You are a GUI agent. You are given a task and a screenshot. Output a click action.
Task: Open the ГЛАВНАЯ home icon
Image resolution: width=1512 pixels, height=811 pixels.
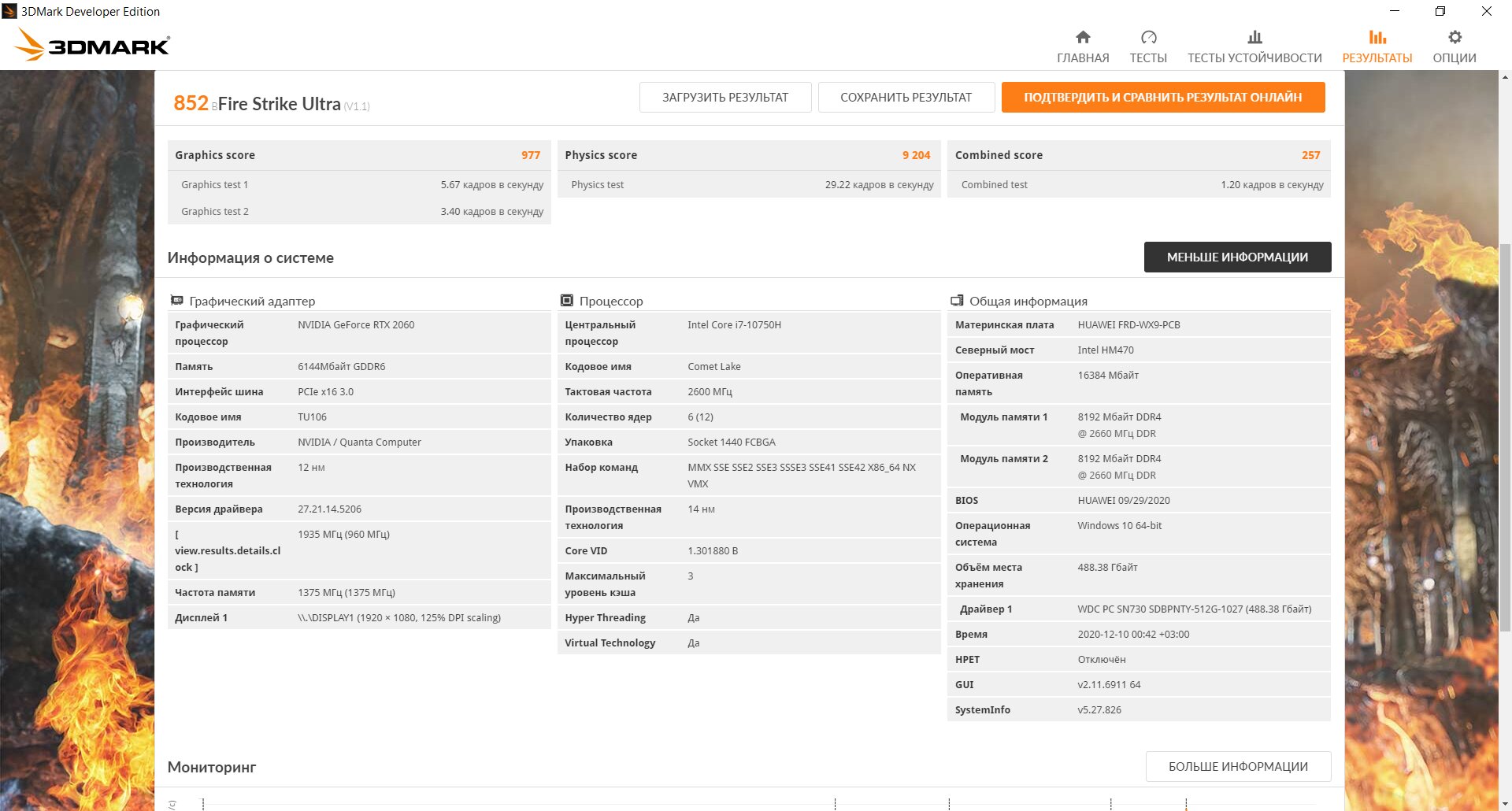point(1083,37)
